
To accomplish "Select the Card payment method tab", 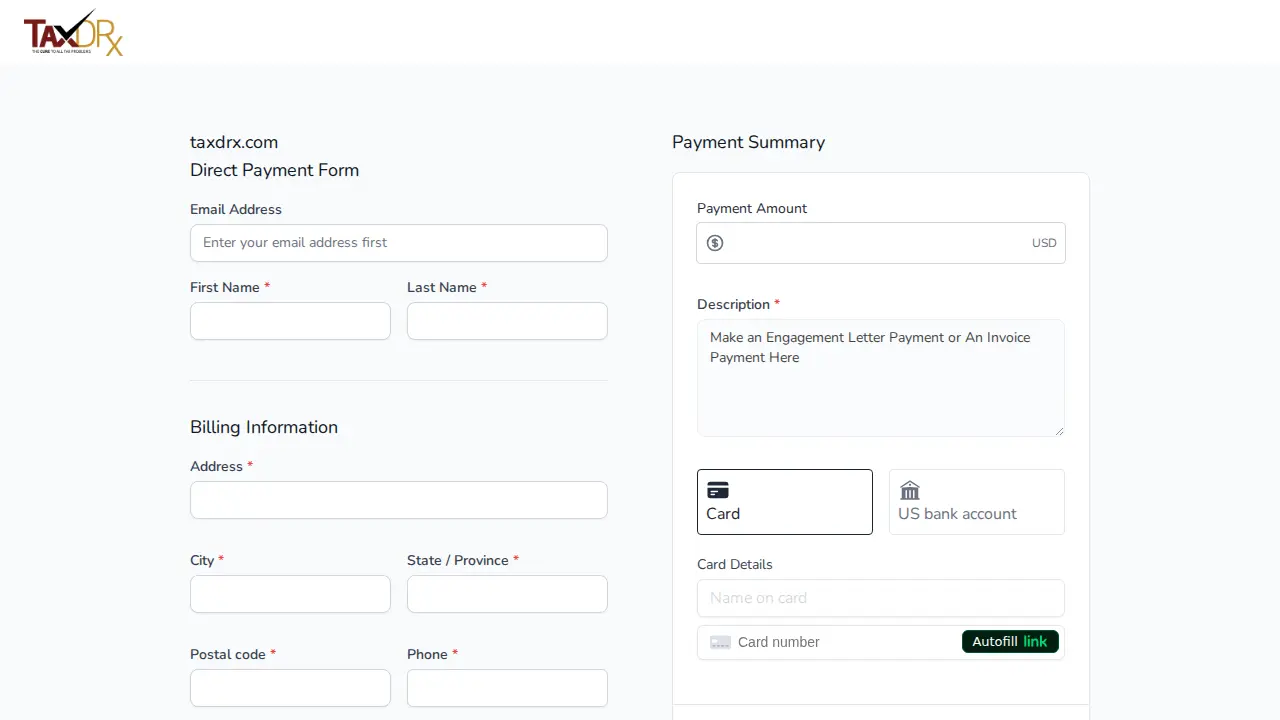I will (785, 502).
